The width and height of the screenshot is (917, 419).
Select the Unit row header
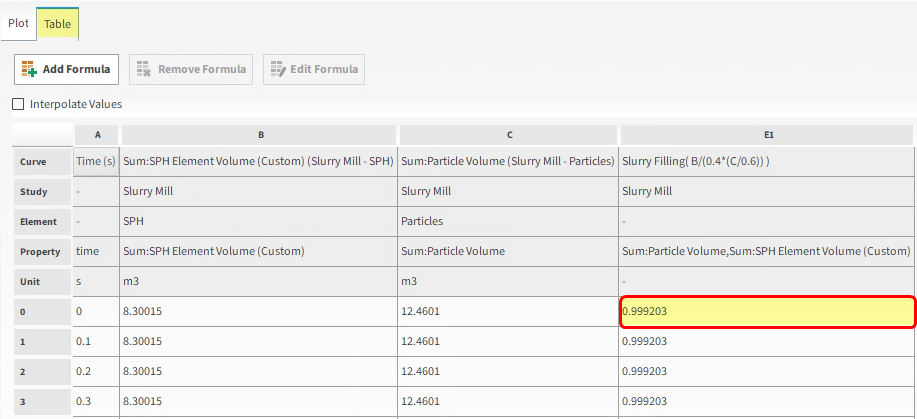tap(42, 282)
